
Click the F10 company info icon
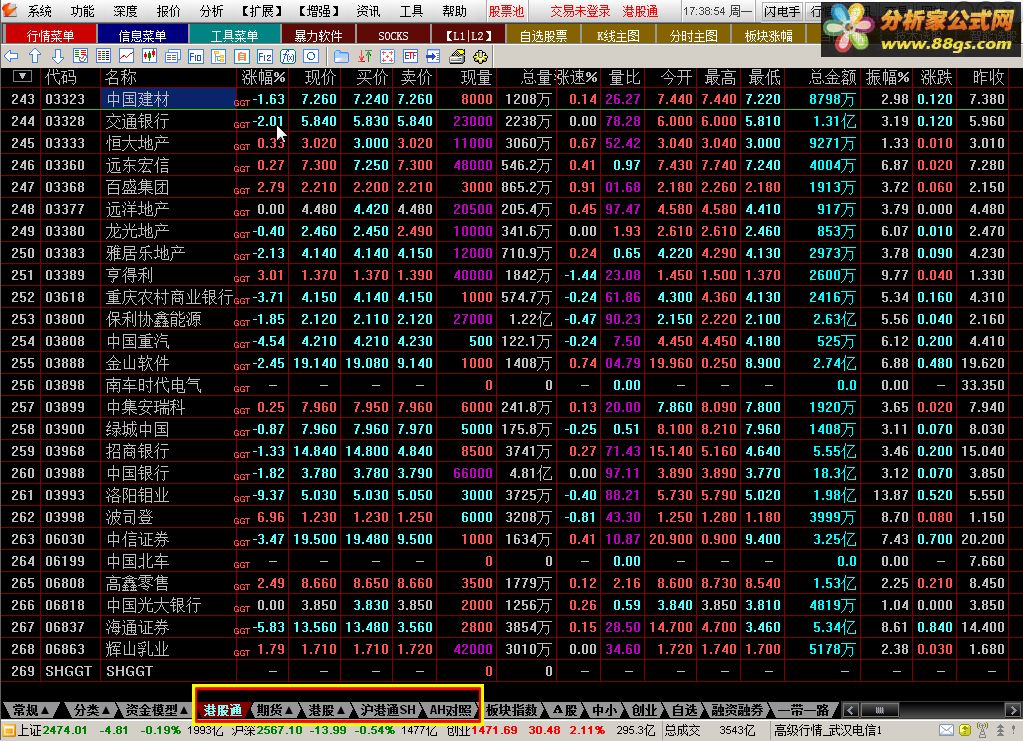click(195, 56)
